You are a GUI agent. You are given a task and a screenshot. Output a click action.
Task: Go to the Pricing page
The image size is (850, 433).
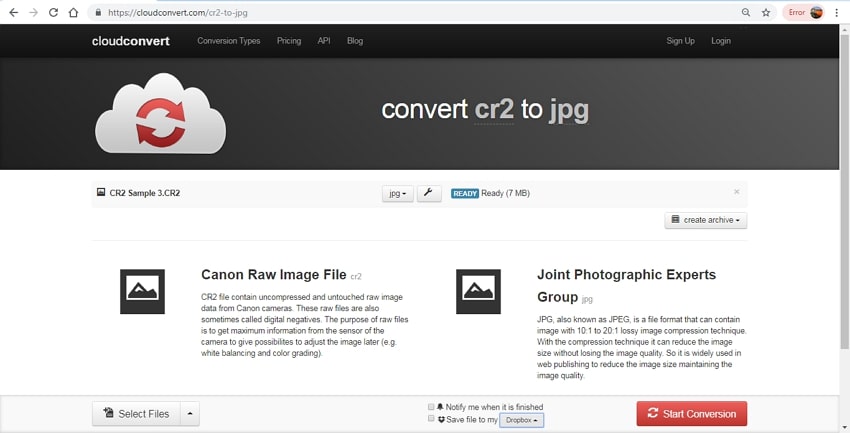pyautogui.click(x=289, y=41)
